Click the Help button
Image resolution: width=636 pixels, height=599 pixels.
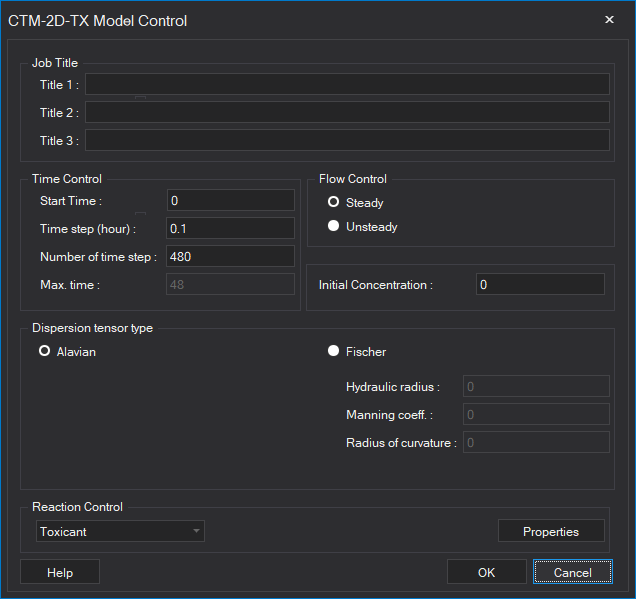[x=60, y=572]
